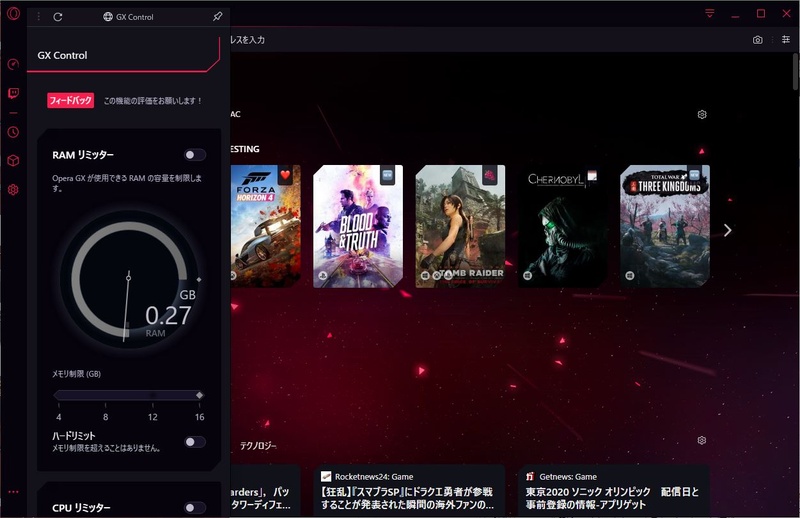The image size is (800, 518).
Task: Click the Opera logo menu icon
Action: click(x=13, y=13)
